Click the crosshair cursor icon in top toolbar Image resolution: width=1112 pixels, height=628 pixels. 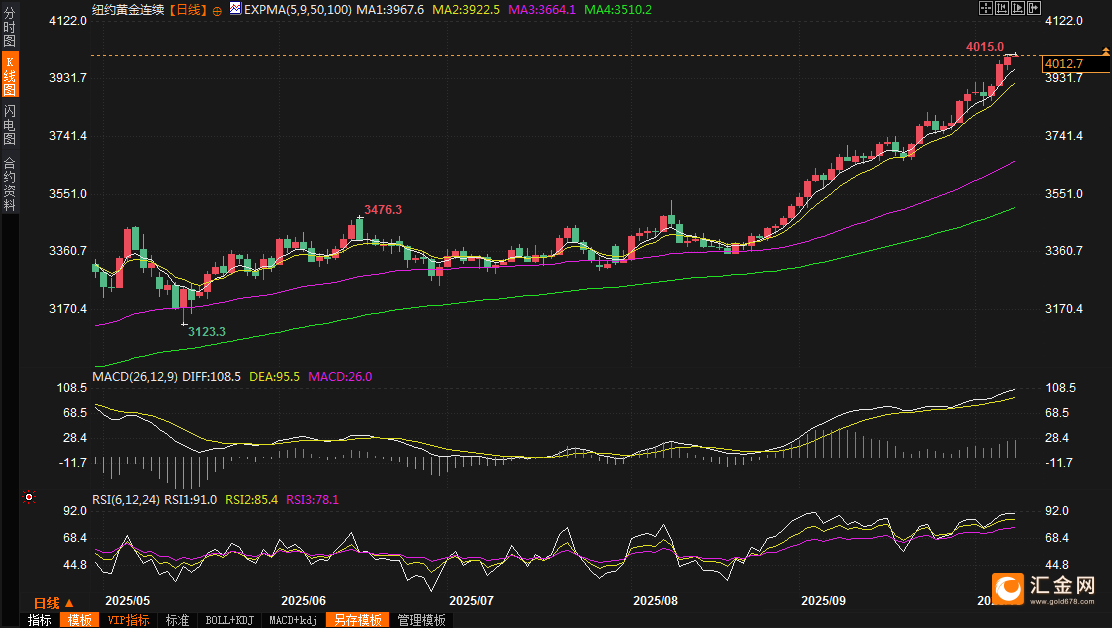[986, 8]
